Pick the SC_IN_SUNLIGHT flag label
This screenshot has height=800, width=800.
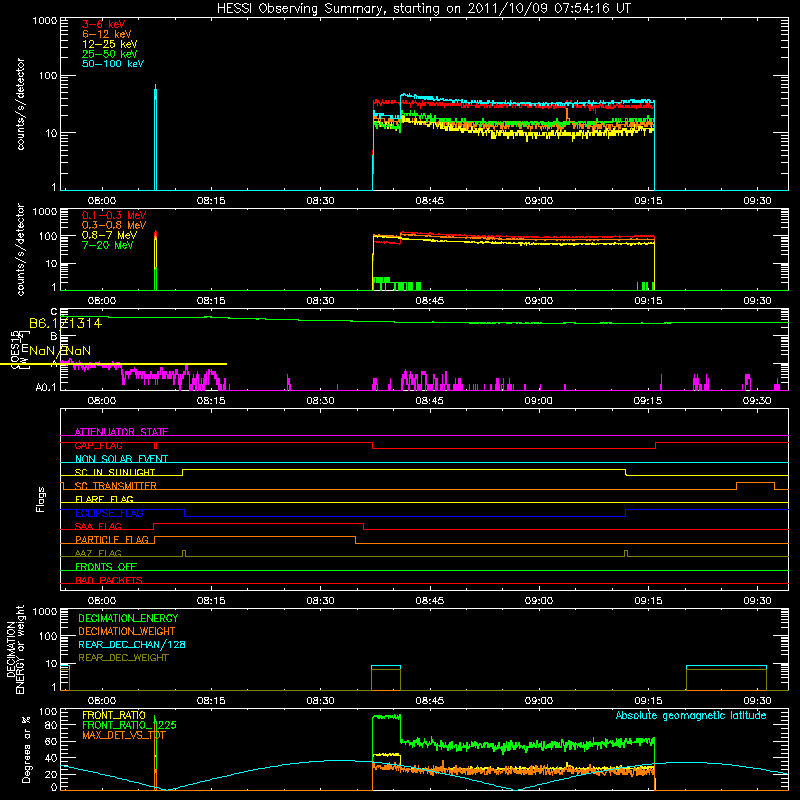coord(115,472)
